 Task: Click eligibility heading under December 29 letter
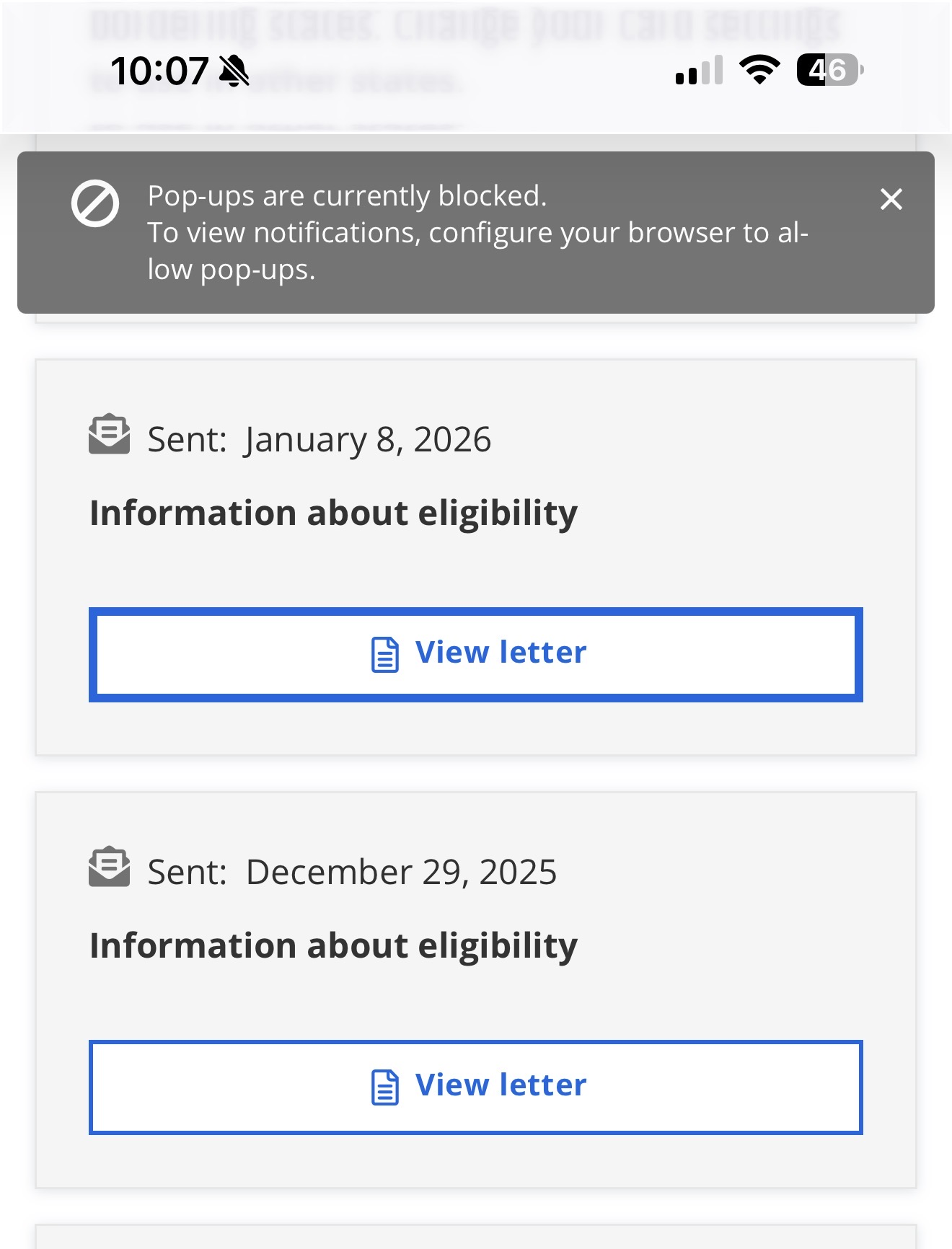pos(333,946)
